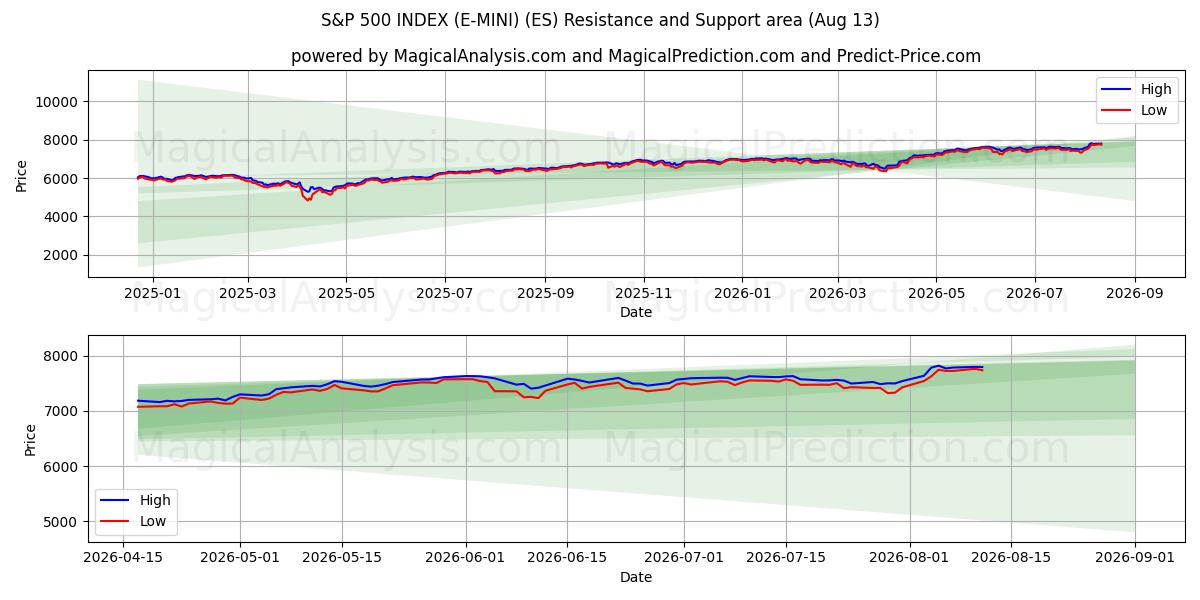The height and width of the screenshot is (600, 1200).
Task: Click the top chart 'Price' axis label
Action: [x=22, y=174]
